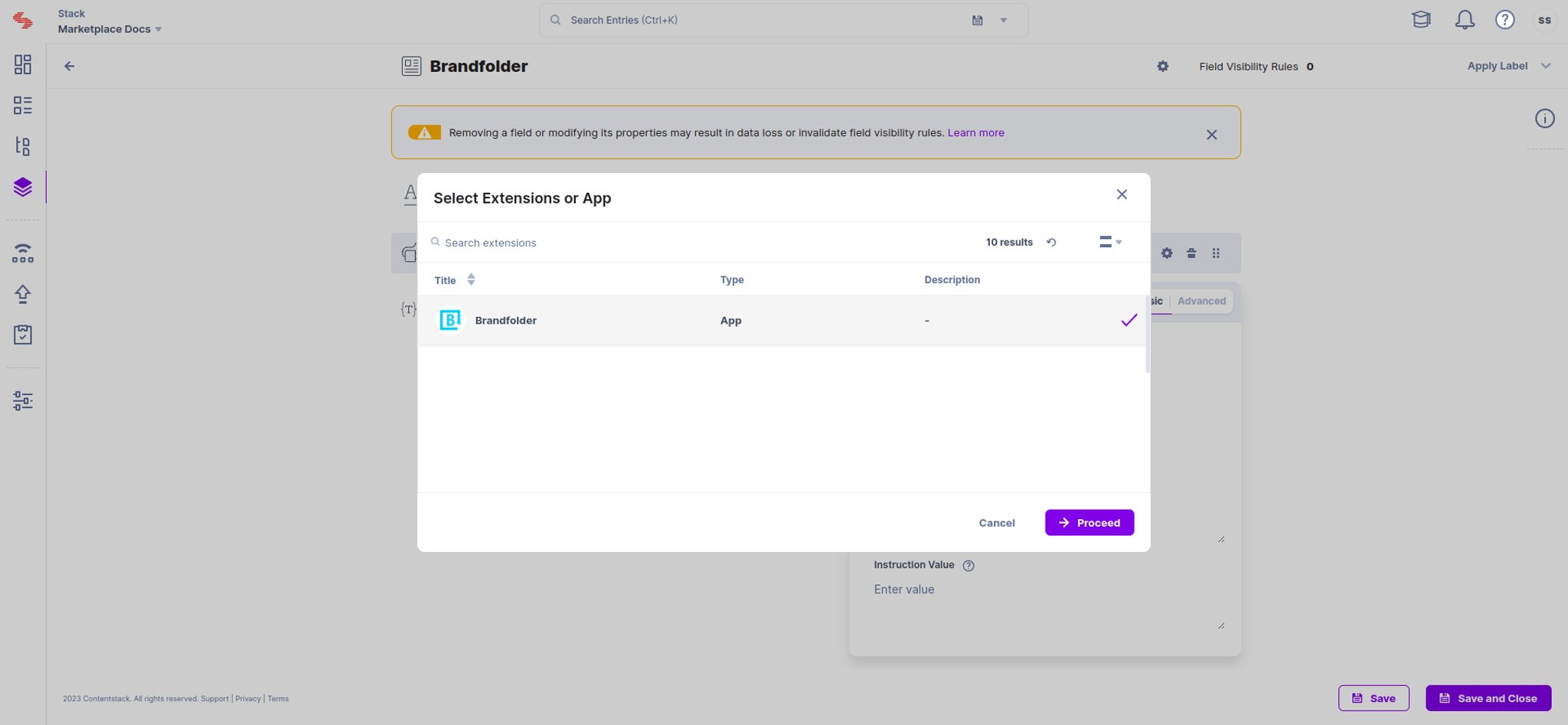This screenshot has width=1568, height=725.
Task: Click the saved searches icon in search bar
Action: click(x=978, y=21)
